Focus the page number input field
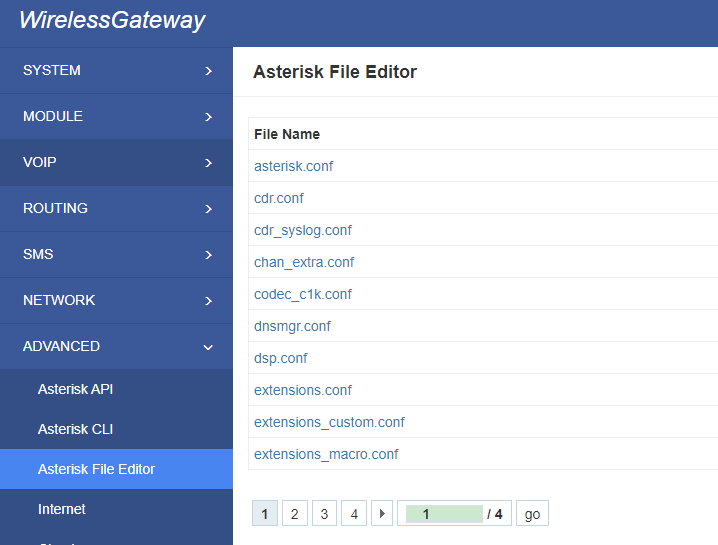 coord(444,514)
